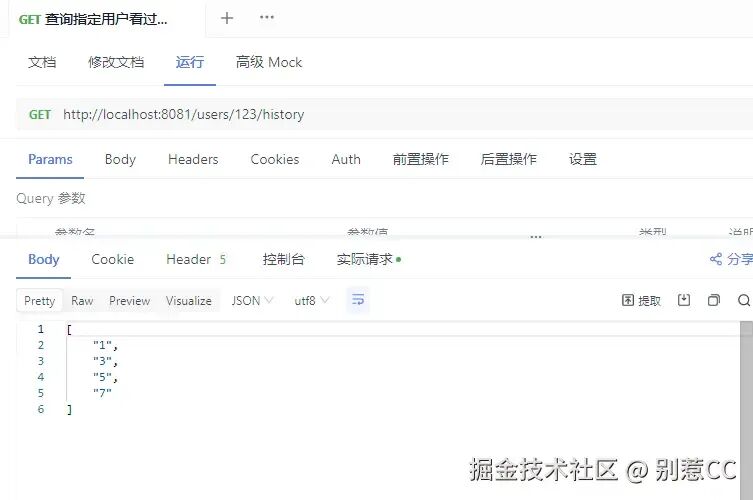Click the response vertical scrollbar
The width and height of the screenshot is (753, 500).
(746, 411)
